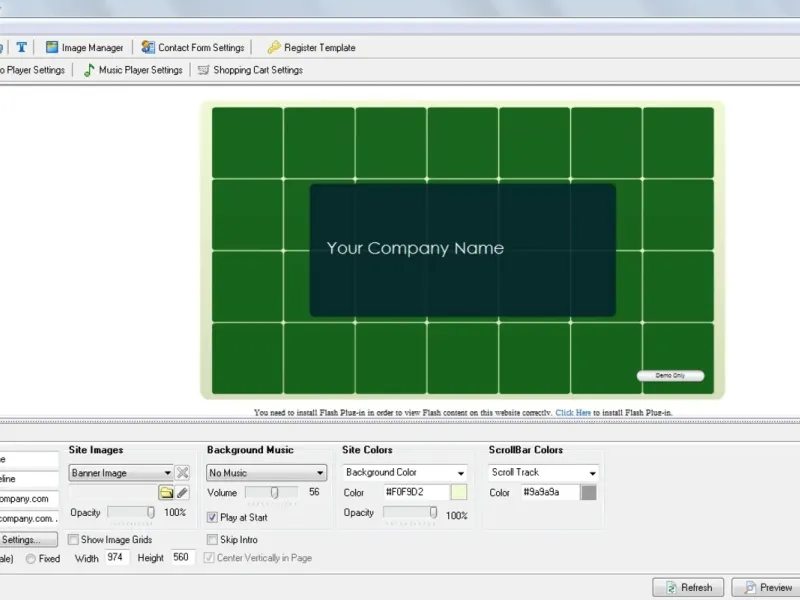Viewport: 800px width, 600px height.
Task: Remove the banner image with X icon
Action: pyautogui.click(x=183, y=473)
